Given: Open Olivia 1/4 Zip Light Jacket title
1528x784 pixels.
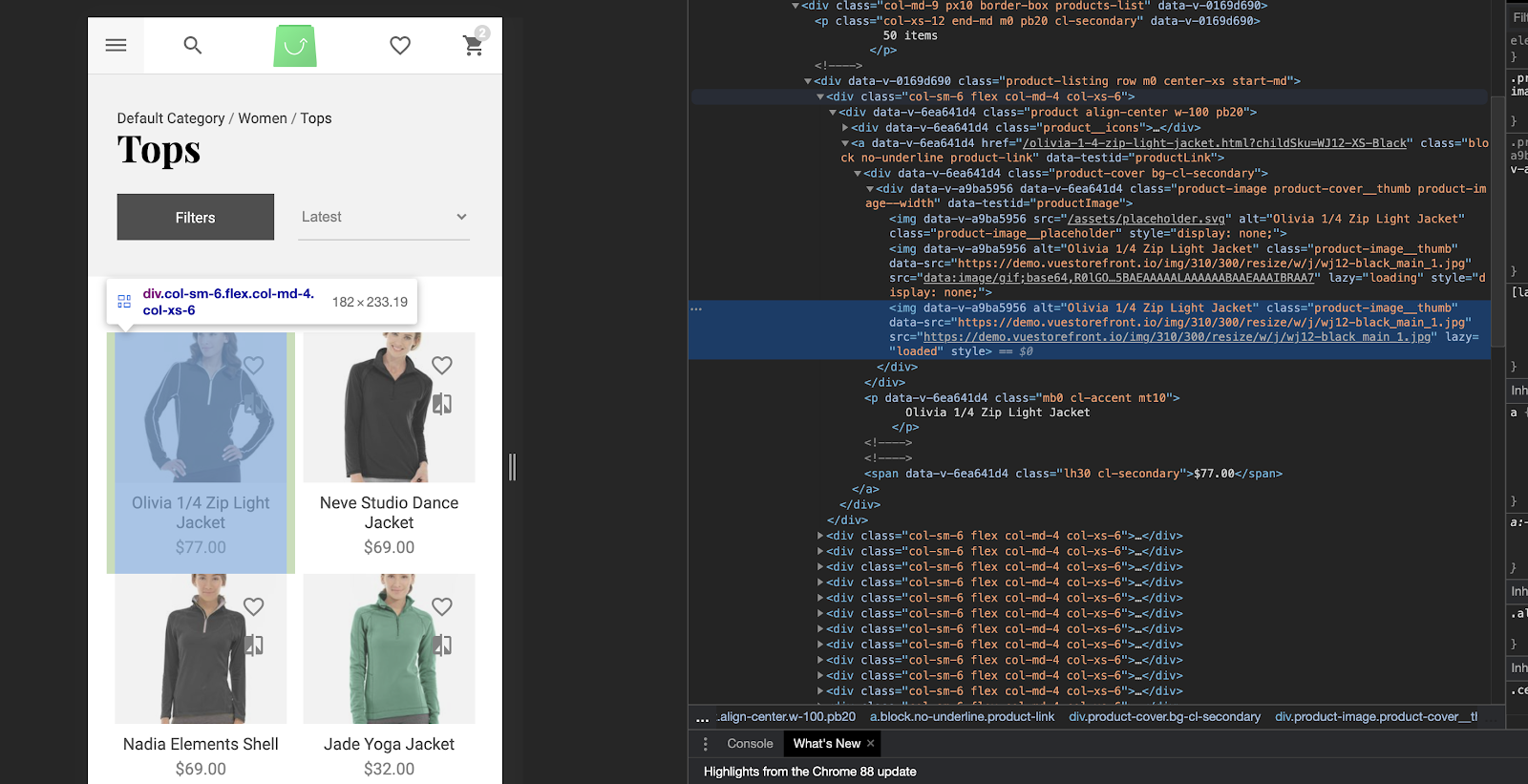Looking at the screenshot, I should [201, 513].
